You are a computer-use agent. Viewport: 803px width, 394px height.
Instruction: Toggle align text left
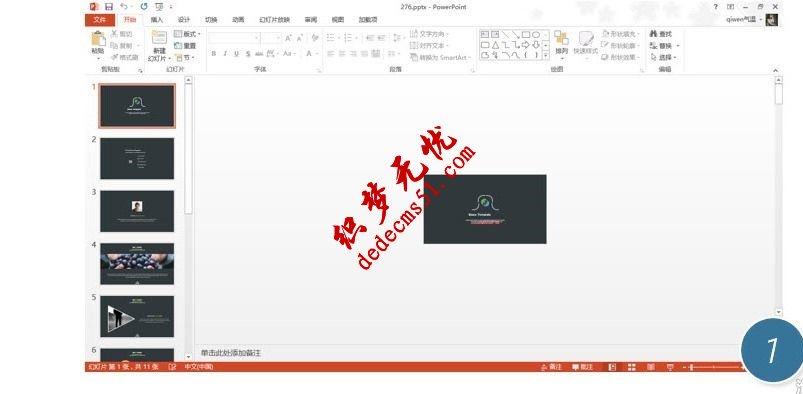click(x=331, y=53)
